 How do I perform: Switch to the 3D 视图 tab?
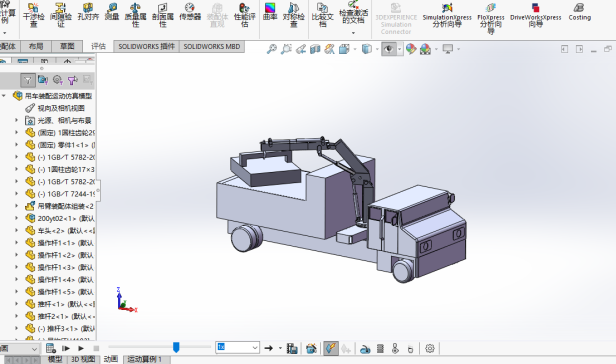click(83, 359)
